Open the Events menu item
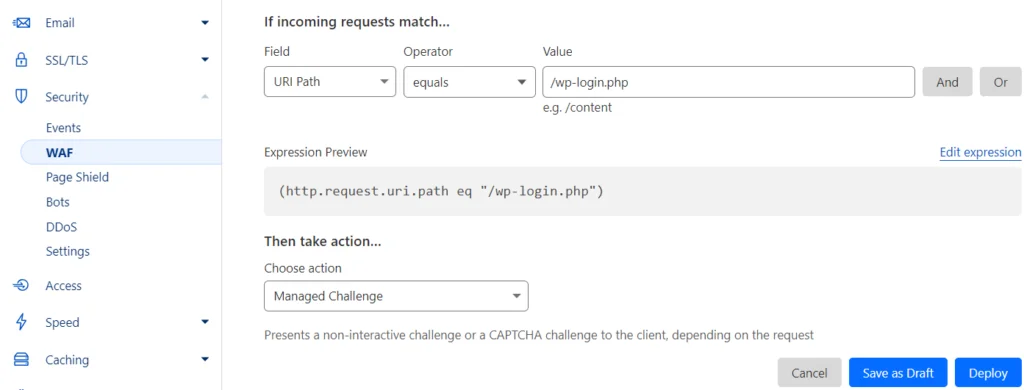 (x=63, y=128)
